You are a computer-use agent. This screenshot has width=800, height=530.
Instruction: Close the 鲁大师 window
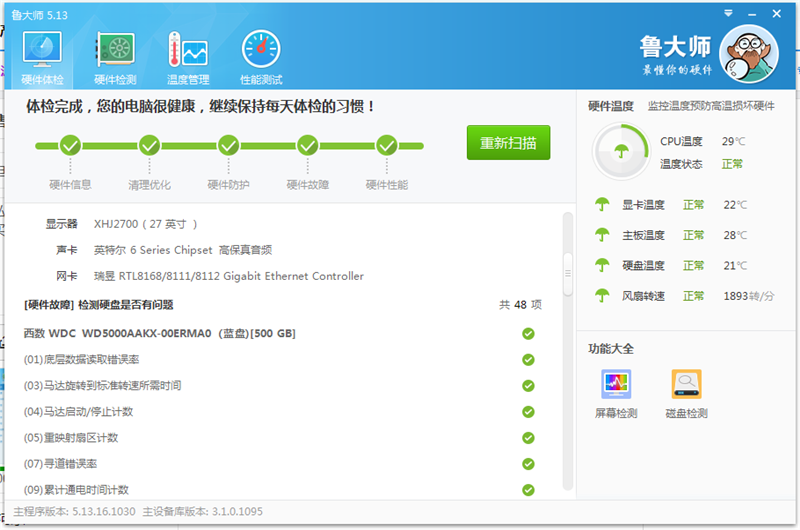[777, 14]
